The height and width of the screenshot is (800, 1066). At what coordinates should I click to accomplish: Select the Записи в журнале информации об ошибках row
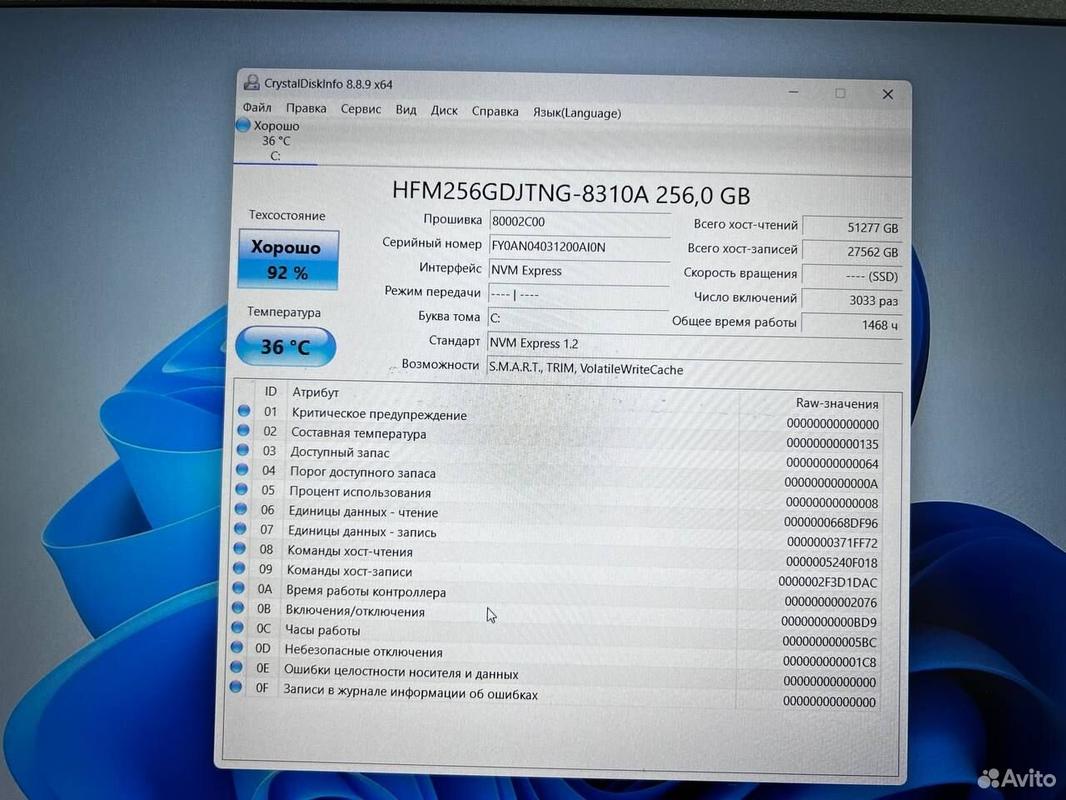554,693
